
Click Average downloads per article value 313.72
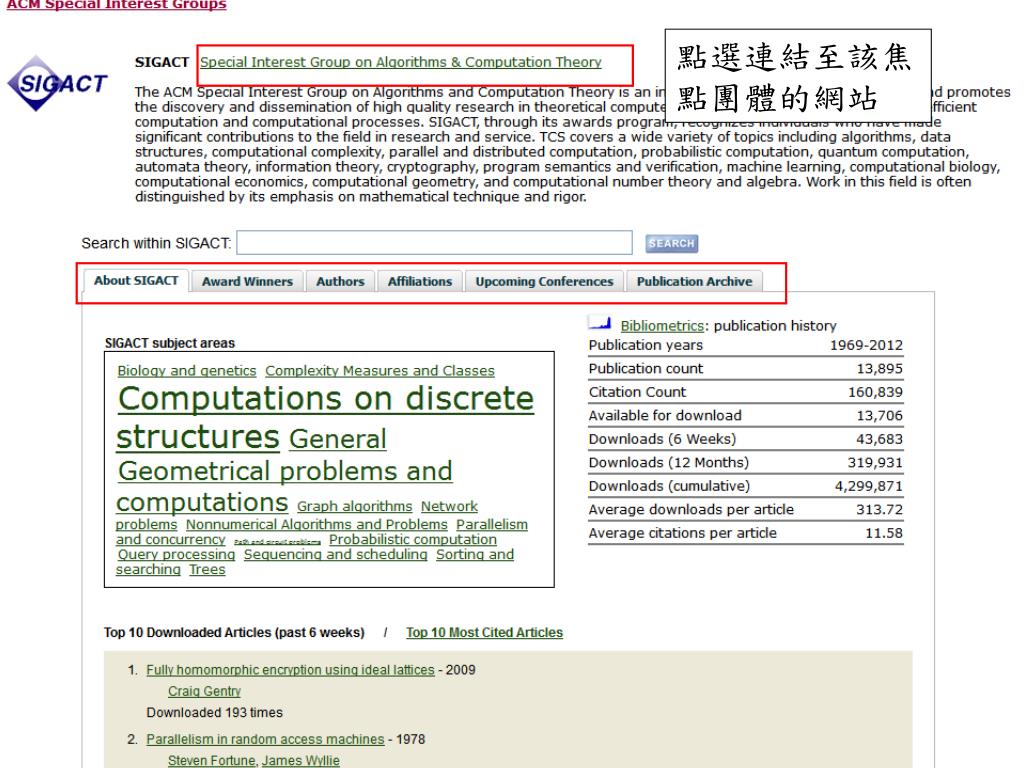click(880, 509)
